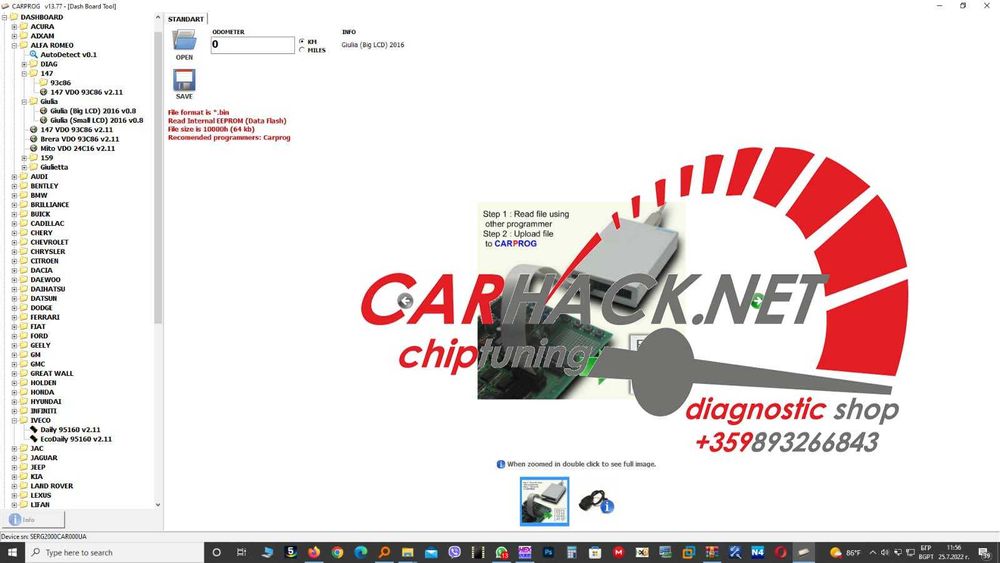Open Photoshop from the taskbar
Viewport: 1000px width, 563px height.
(548, 552)
